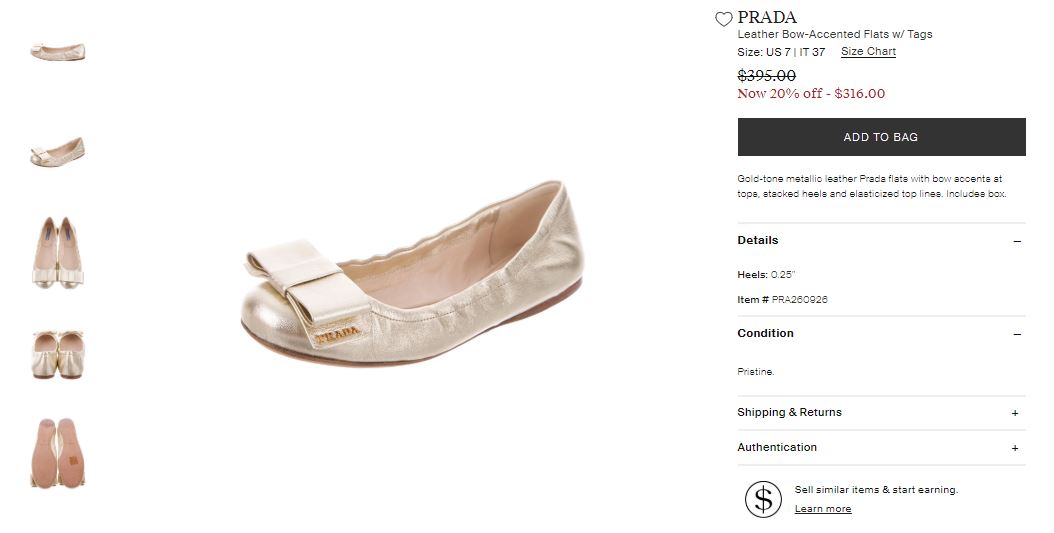Viewport: 1054px width, 533px height.
Task: Expand Shipping & Returns with plus icon
Action: pyautogui.click(x=1015, y=413)
